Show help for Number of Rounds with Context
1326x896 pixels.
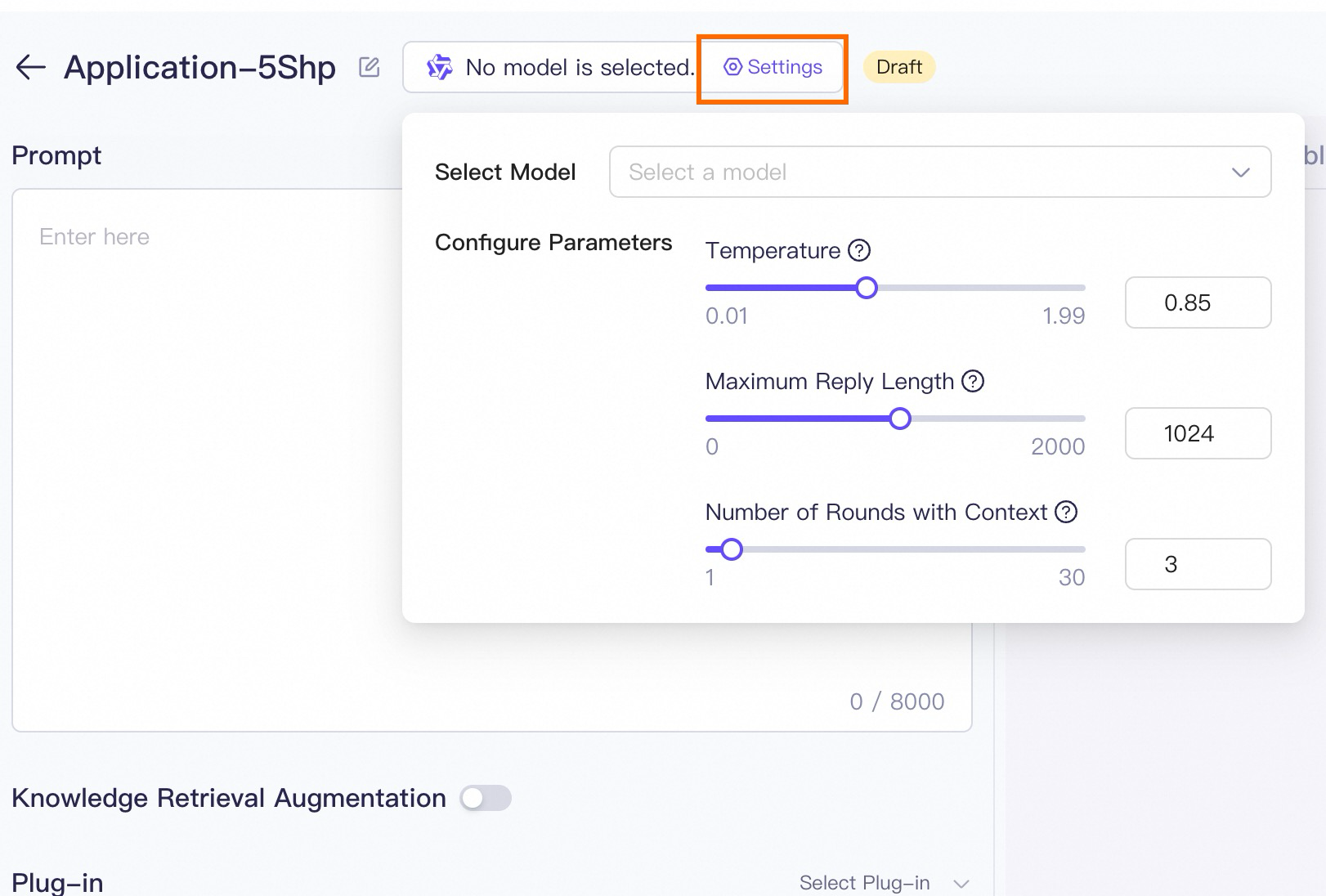click(x=1066, y=512)
